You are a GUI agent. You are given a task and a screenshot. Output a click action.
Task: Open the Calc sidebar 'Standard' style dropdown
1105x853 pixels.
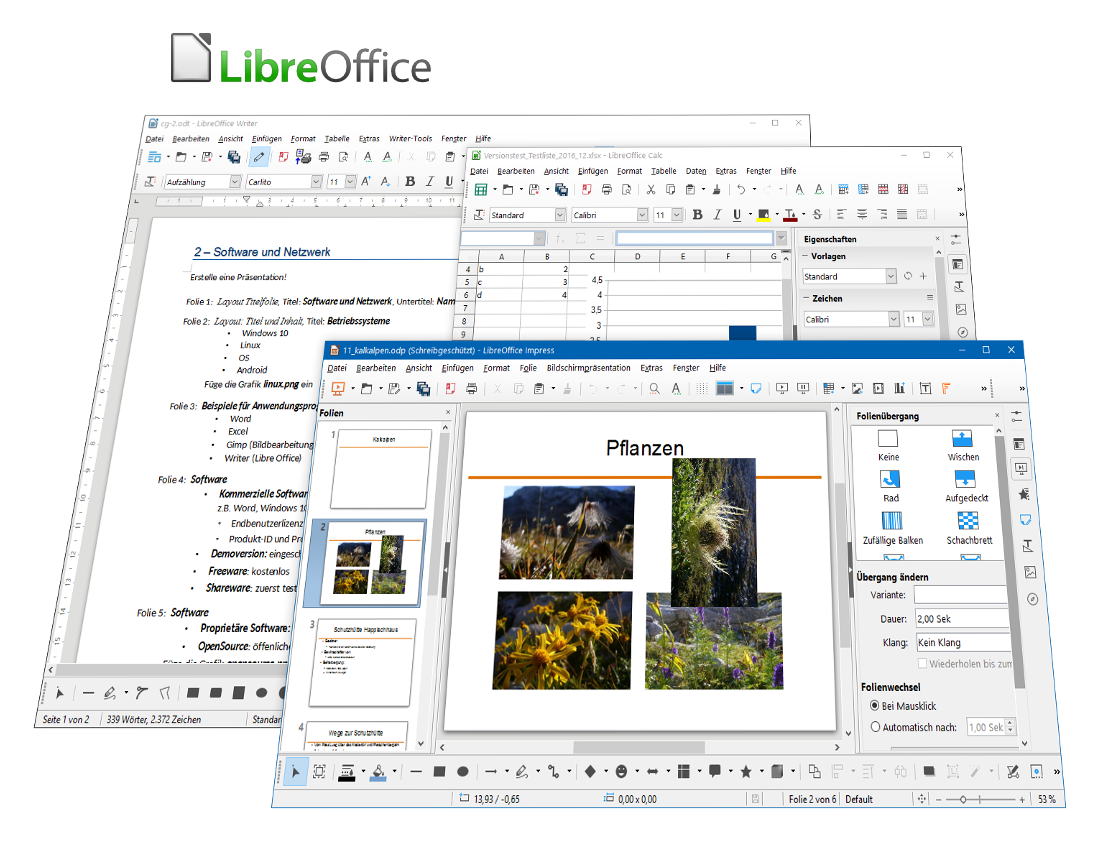[x=891, y=276]
